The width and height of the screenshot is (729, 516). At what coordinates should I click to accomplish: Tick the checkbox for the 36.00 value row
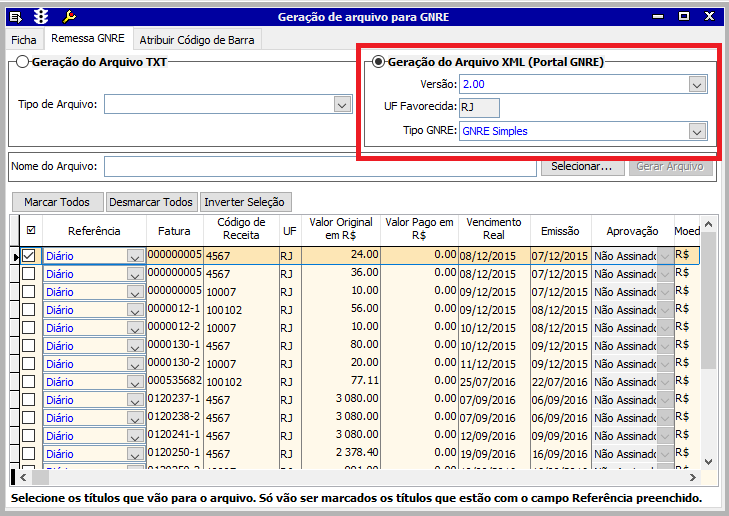pos(29,274)
